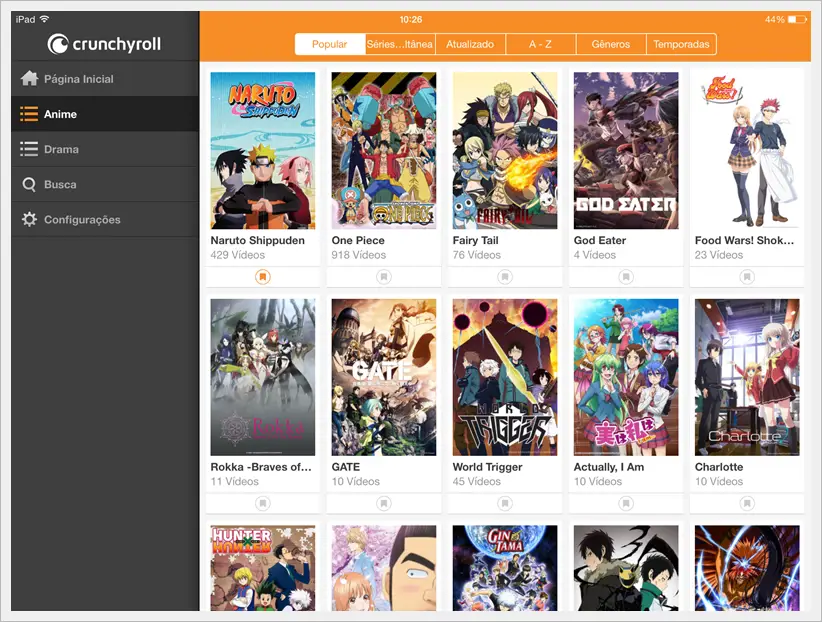Open the World Trigger poster

coord(505,377)
